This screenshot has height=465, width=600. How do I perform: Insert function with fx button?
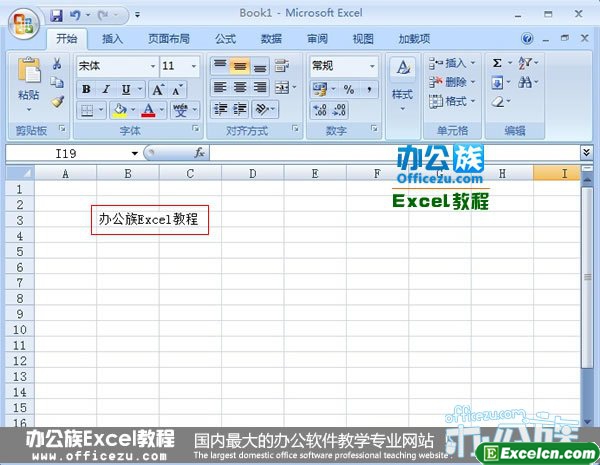pyautogui.click(x=199, y=153)
